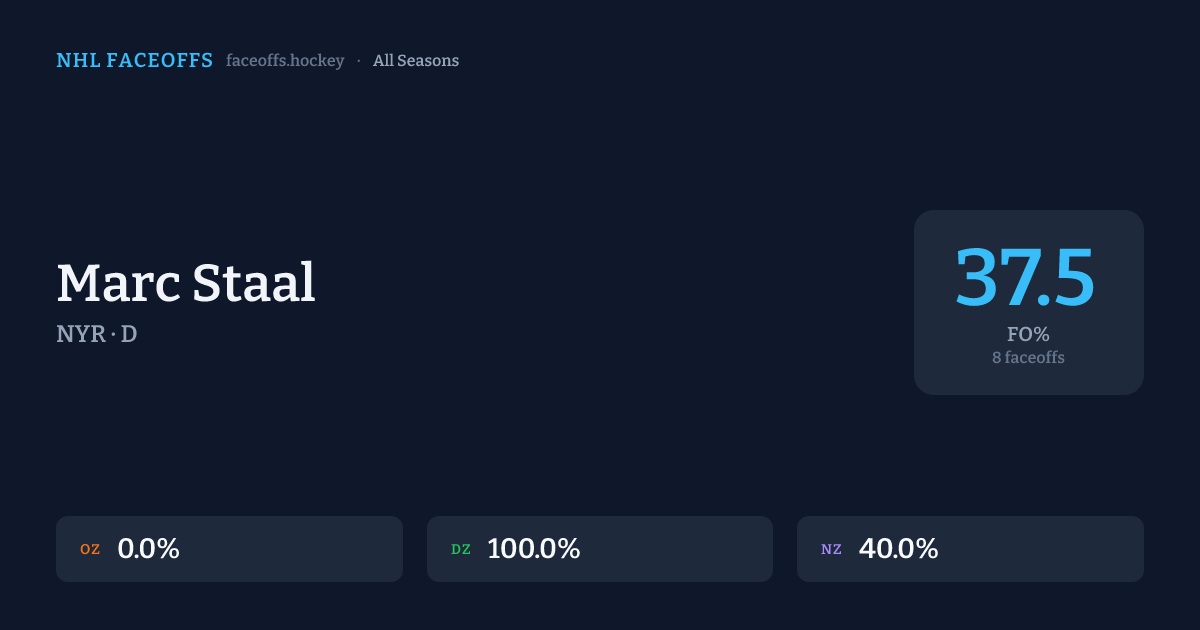Select the 0.0% offensive zone value
The width and height of the screenshot is (1200, 630).
pyautogui.click(x=148, y=549)
